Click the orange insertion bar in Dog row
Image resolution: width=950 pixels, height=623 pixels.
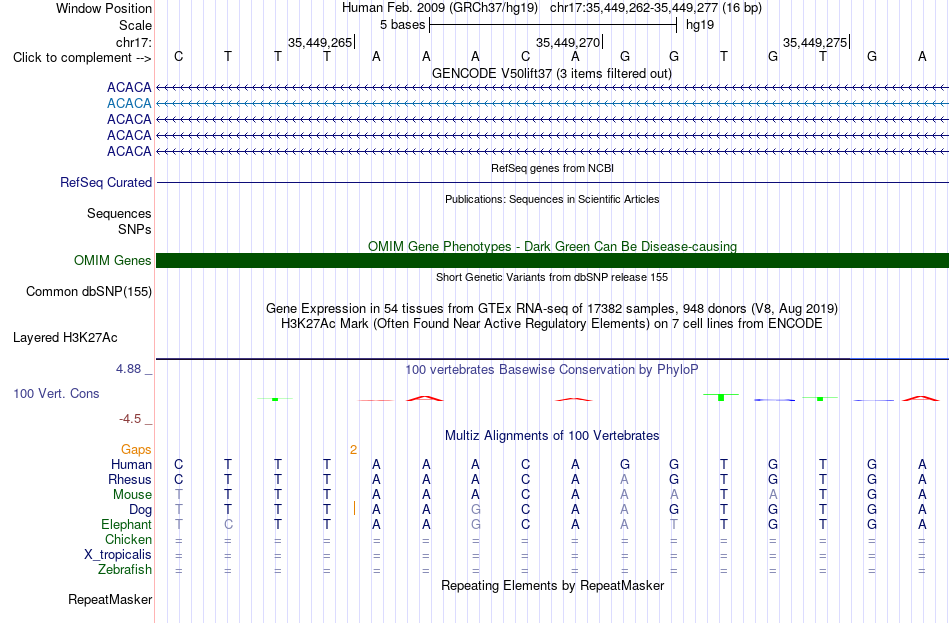[x=354, y=508]
